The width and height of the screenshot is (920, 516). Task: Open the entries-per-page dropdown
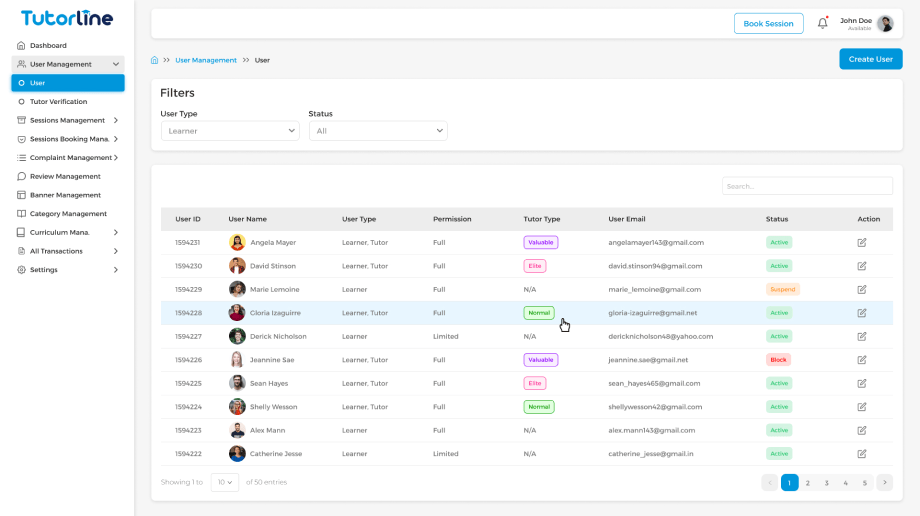tap(224, 482)
